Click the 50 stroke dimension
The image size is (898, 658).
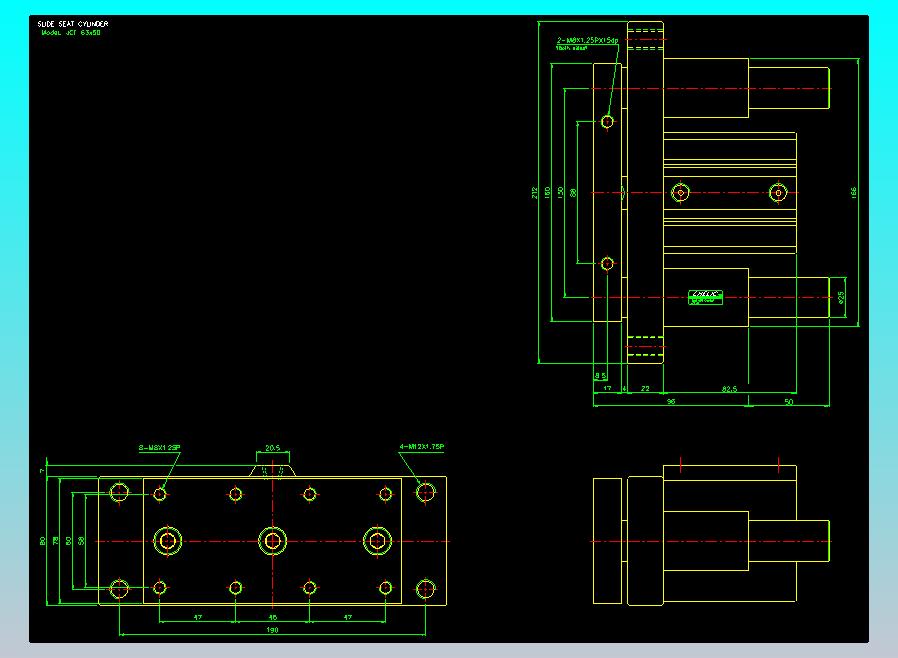click(x=789, y=402)
